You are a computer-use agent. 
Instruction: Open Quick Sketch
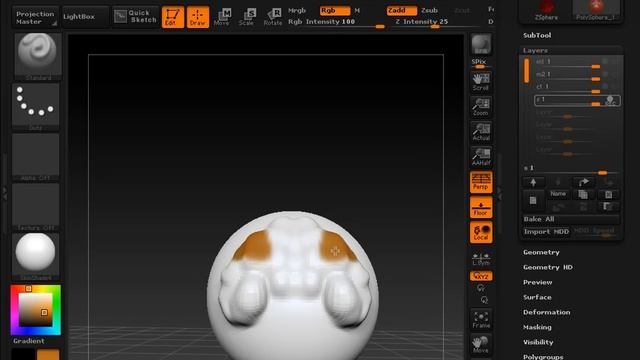(x=136, y=17)
